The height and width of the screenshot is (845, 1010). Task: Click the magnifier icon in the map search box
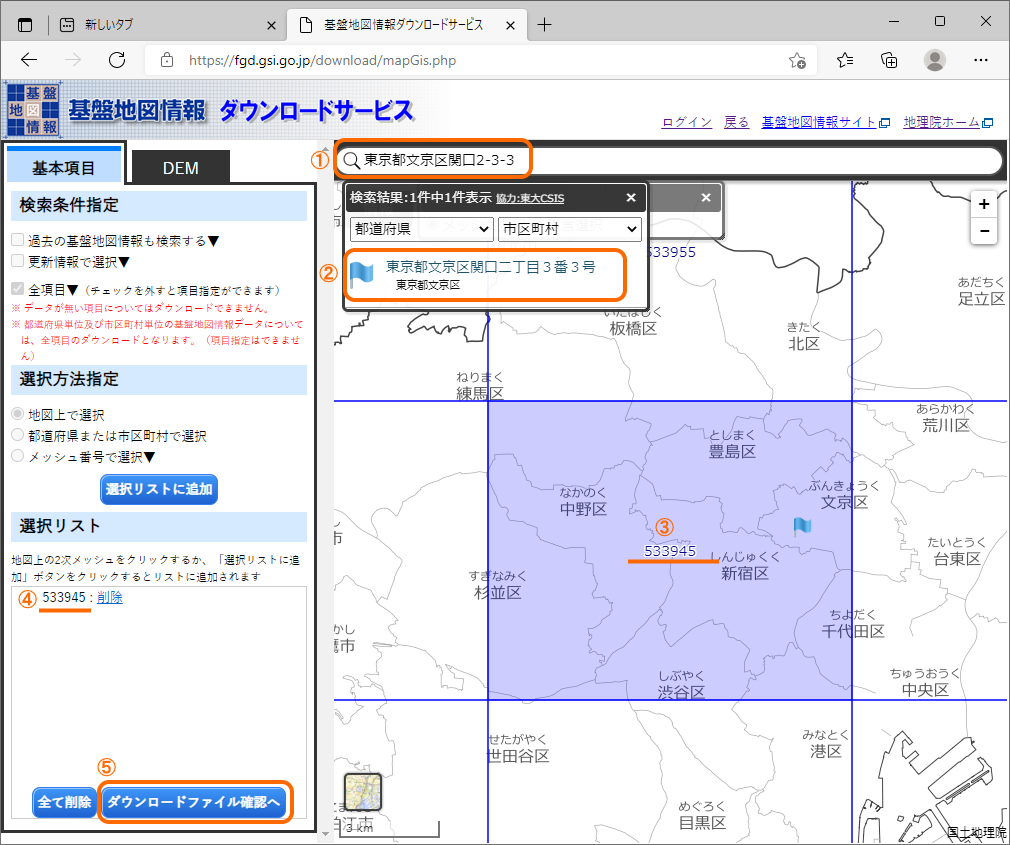point(351,160)
